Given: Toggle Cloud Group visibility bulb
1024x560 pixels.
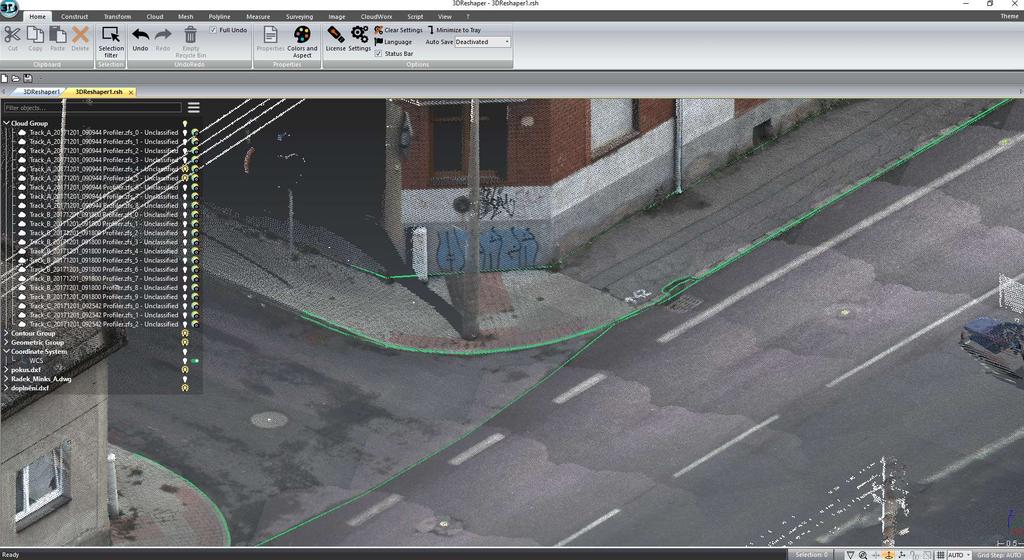Looking at the screenshot, I should (x=185, y=123).
